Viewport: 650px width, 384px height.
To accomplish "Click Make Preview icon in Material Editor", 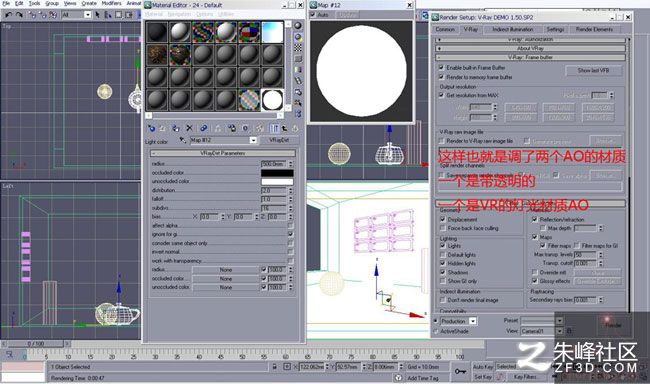I will coord(298,80).
